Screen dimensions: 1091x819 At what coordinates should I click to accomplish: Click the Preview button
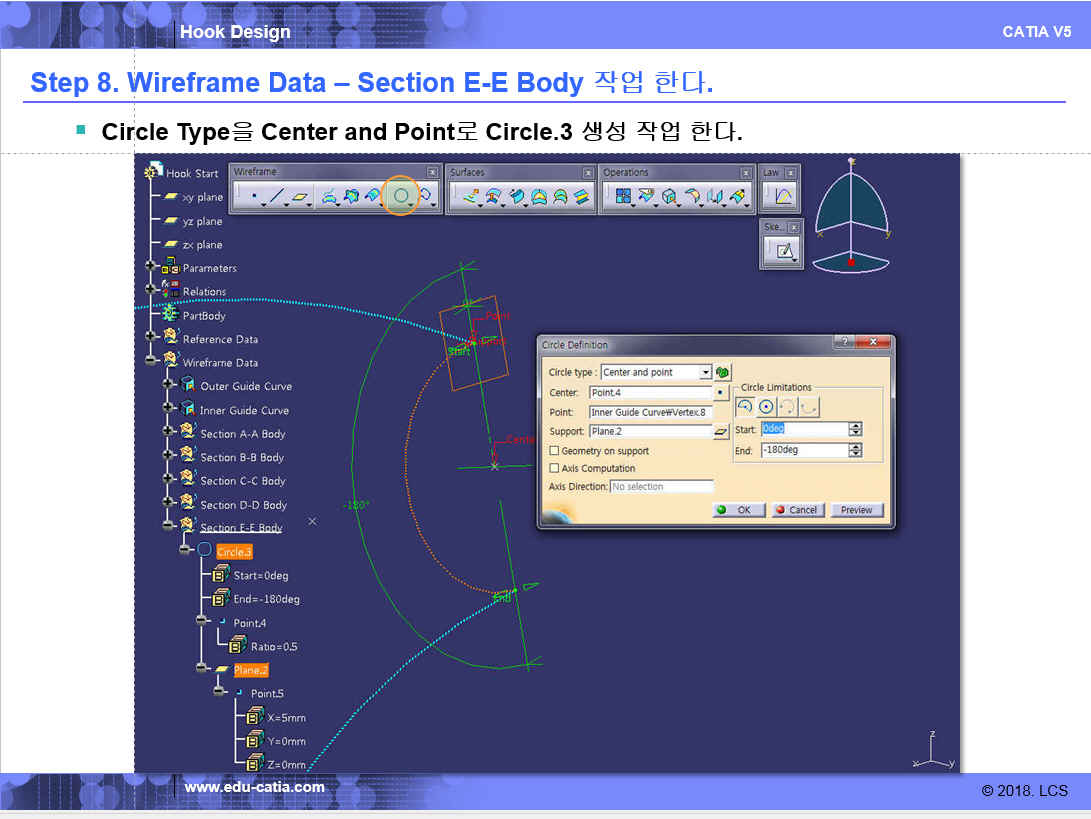coord(856,510)
